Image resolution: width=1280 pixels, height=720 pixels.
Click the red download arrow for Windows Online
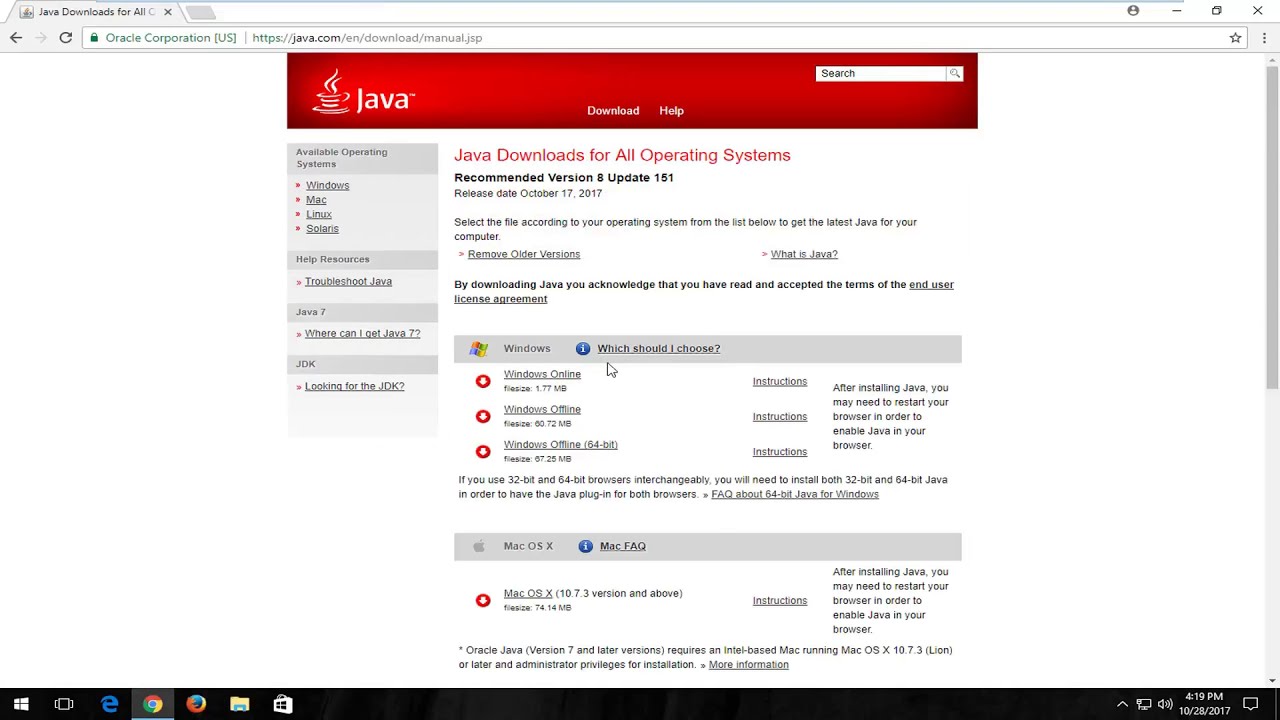[483, 381]
